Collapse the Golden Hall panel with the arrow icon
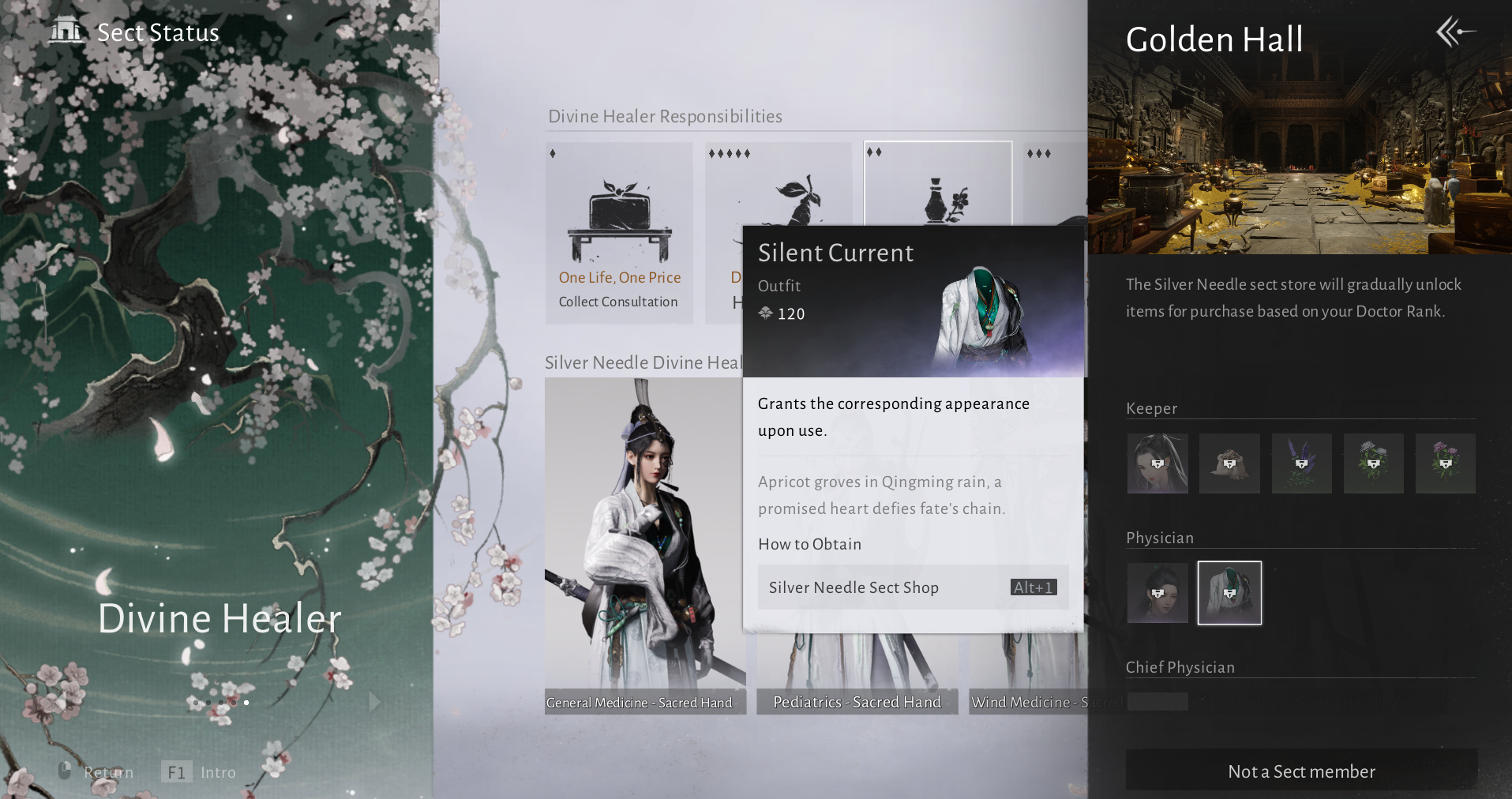 point(1455,32)
